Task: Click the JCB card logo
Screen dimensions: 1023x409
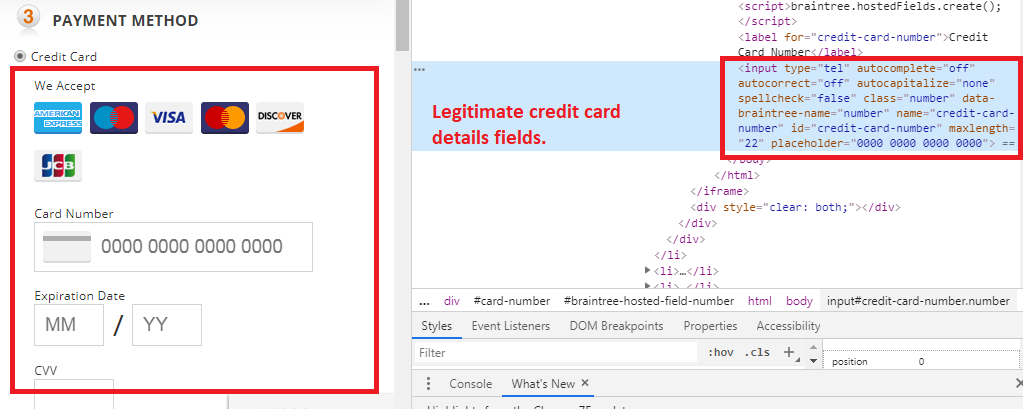Action: pyautogui.click(x=57, y=166)
